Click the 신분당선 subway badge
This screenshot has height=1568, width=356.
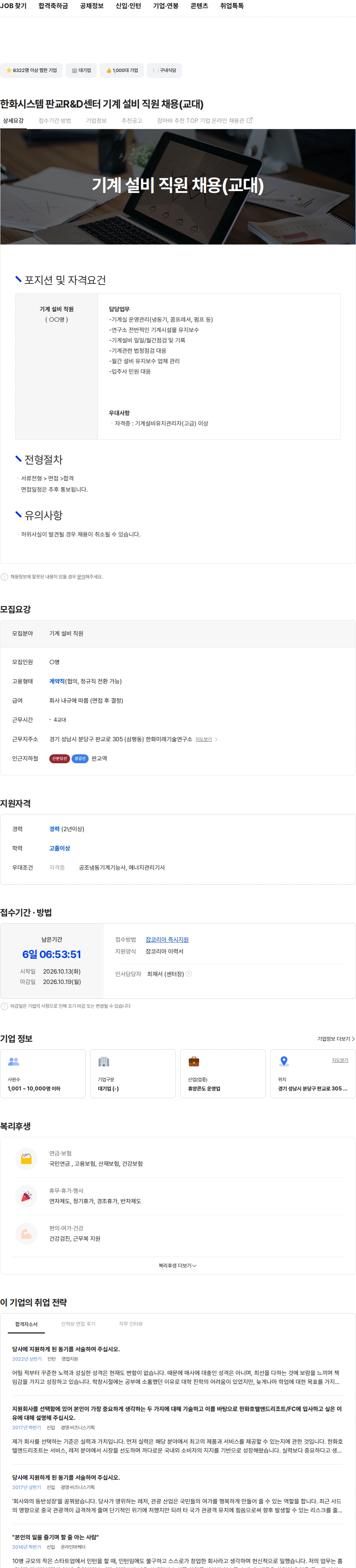[59, 758]
